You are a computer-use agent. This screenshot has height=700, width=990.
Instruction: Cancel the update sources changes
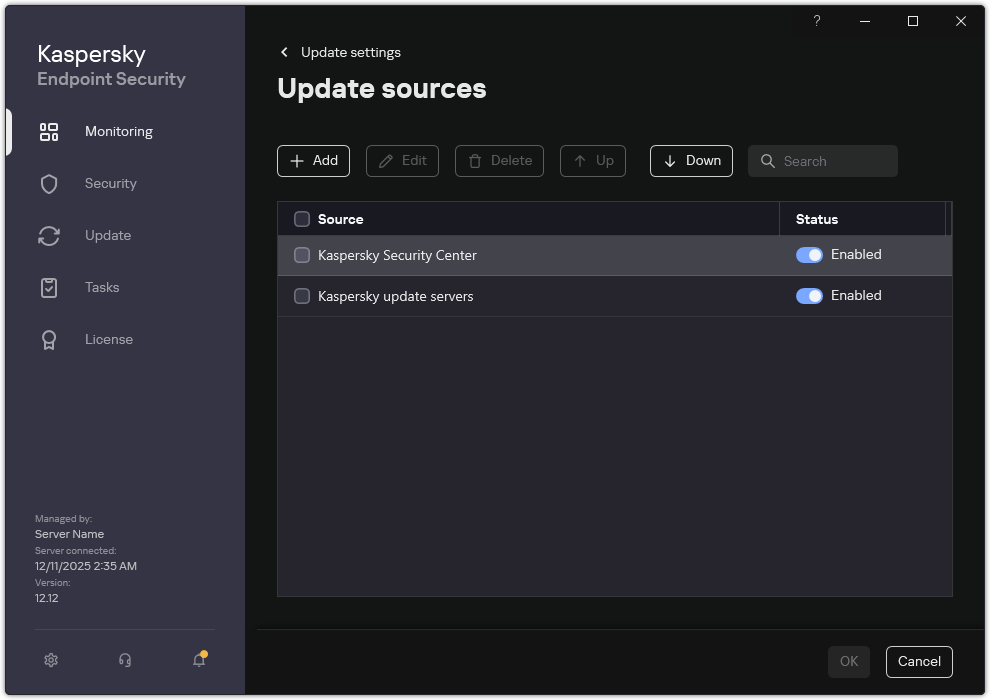pos(918,661)
